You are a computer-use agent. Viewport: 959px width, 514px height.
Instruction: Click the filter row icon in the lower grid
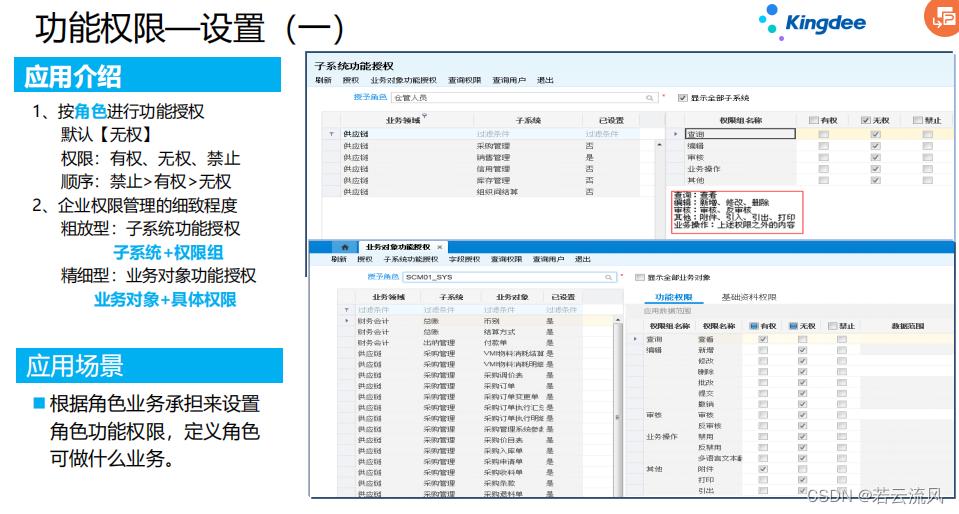pyautogui.click(x=347, y=310)
